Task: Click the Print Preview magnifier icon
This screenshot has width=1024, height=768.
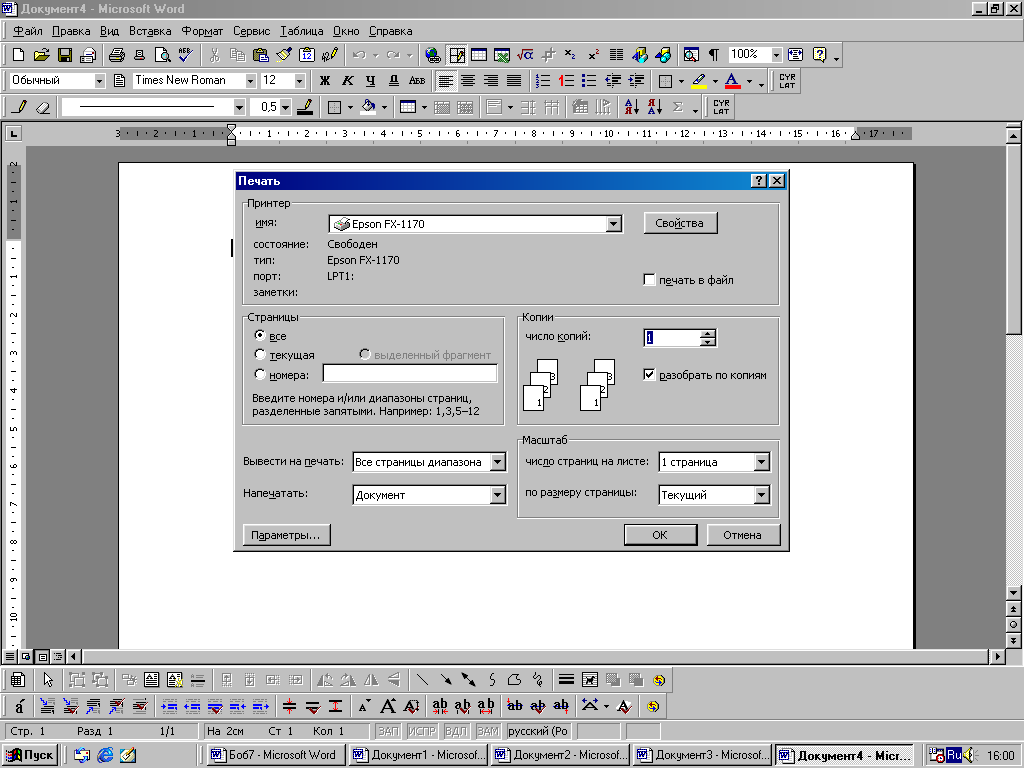Action: tap(162, 55)
